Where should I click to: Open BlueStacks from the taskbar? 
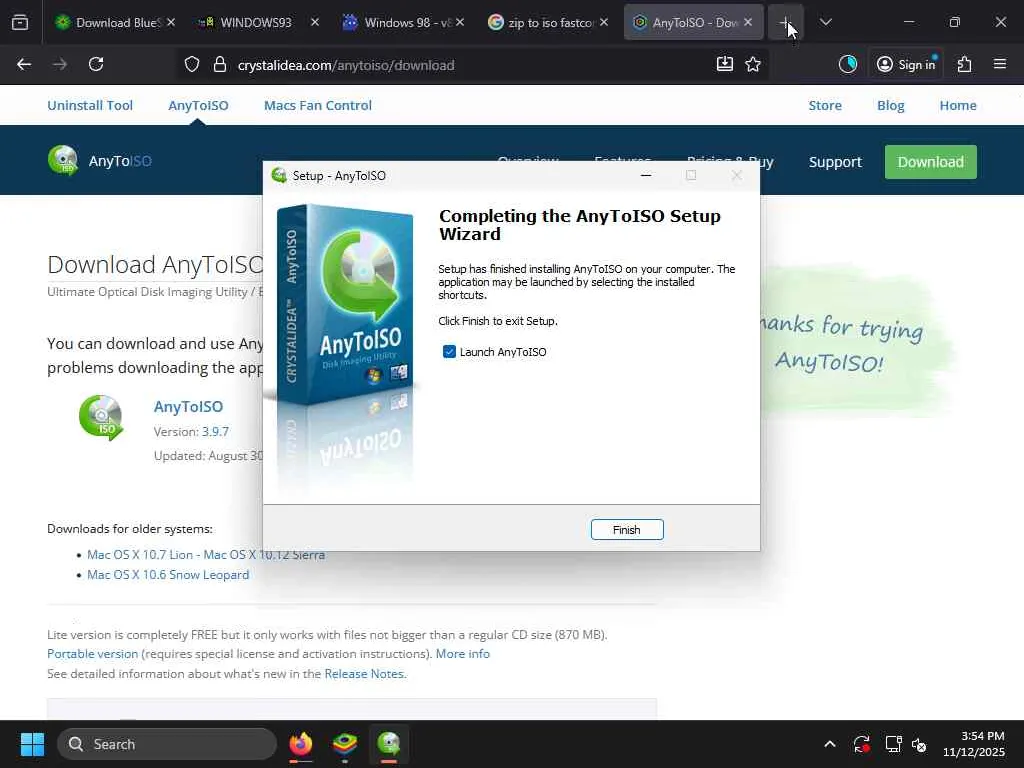tap(345, 744)
